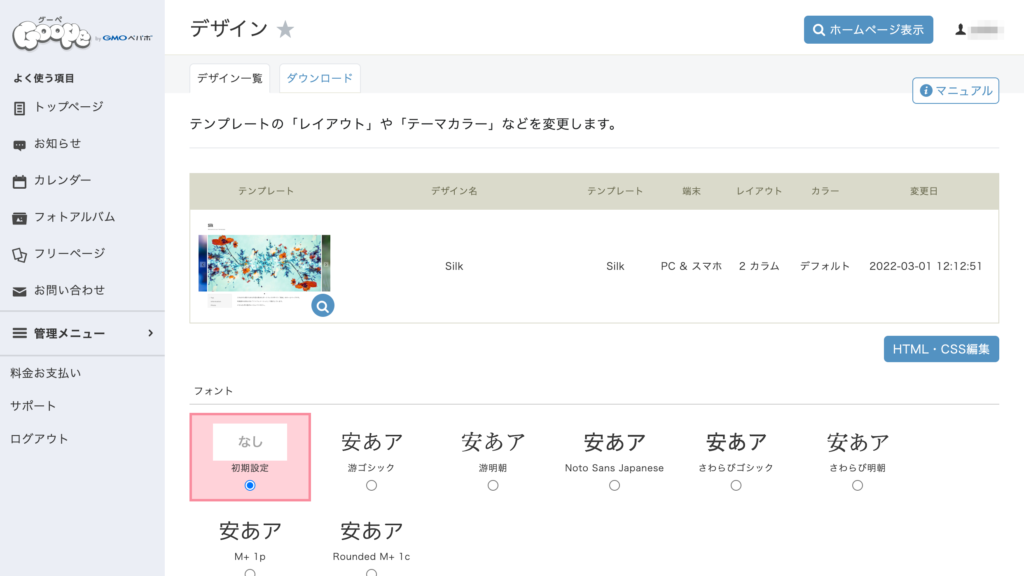Click the ホームページ表示 button
Viewport: 1024px width, 576px height.
tap(868, 30)
